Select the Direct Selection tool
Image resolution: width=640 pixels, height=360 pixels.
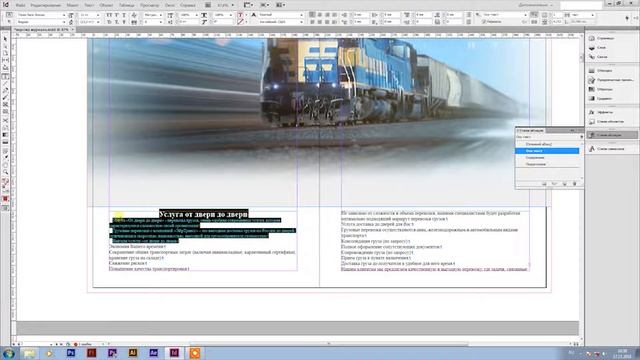point(5,46)
